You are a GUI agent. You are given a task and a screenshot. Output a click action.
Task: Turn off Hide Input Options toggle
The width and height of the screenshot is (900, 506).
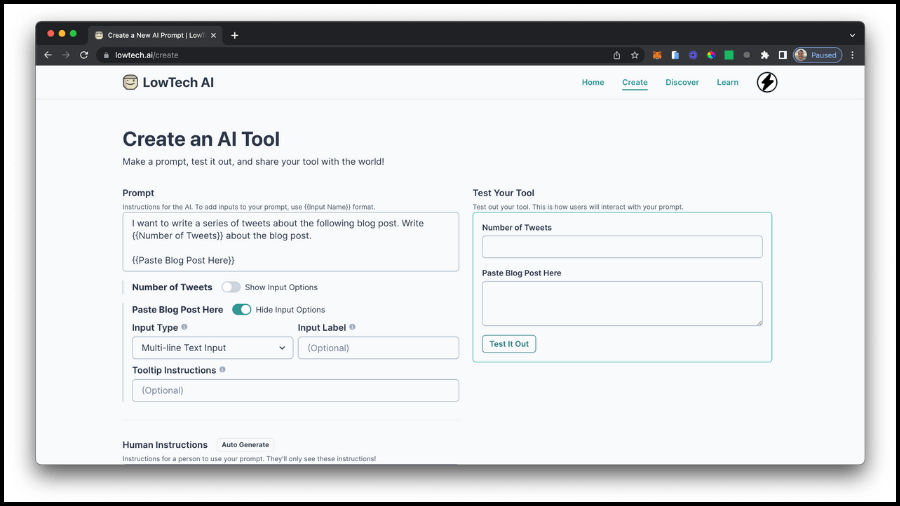click(x=241, y=309)
